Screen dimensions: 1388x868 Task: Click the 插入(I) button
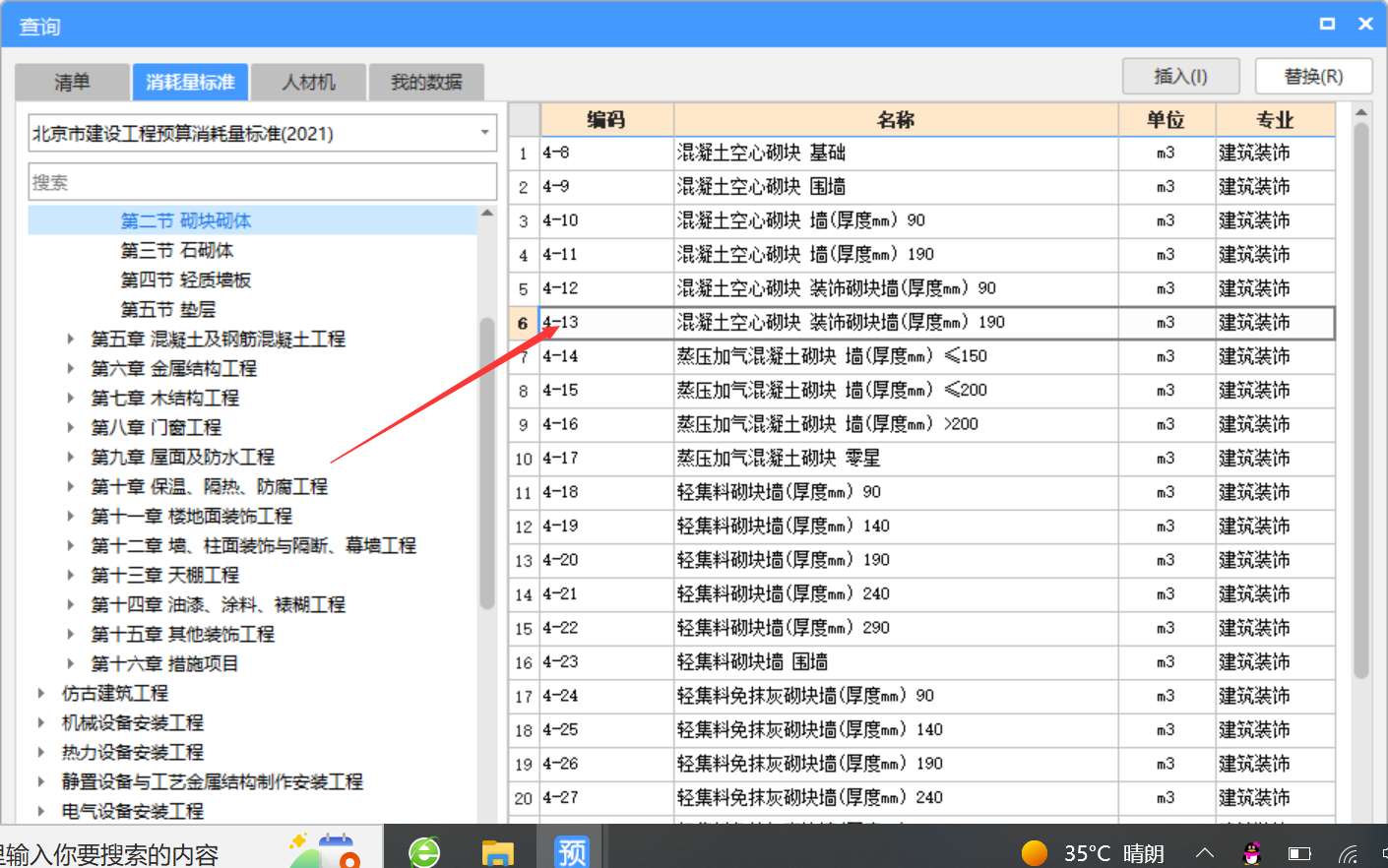[1181, 76]
